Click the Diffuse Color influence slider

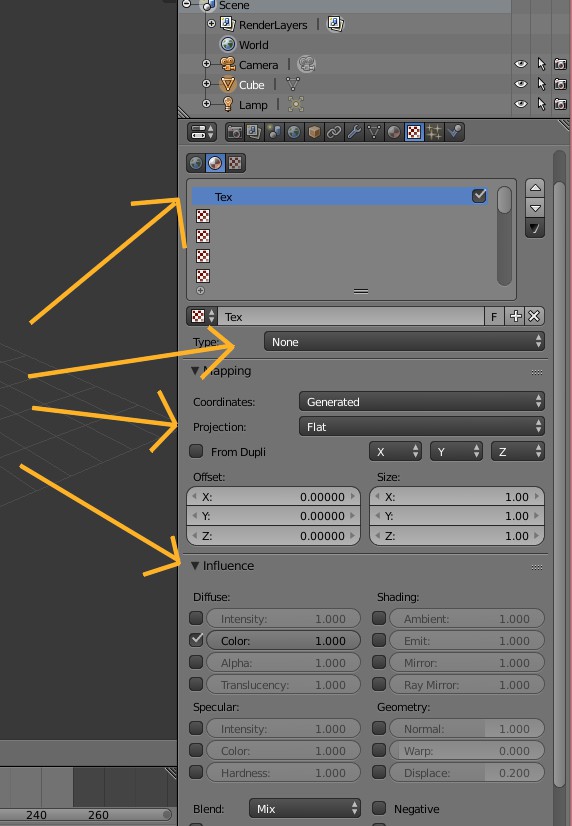click(x=283, y=641)
